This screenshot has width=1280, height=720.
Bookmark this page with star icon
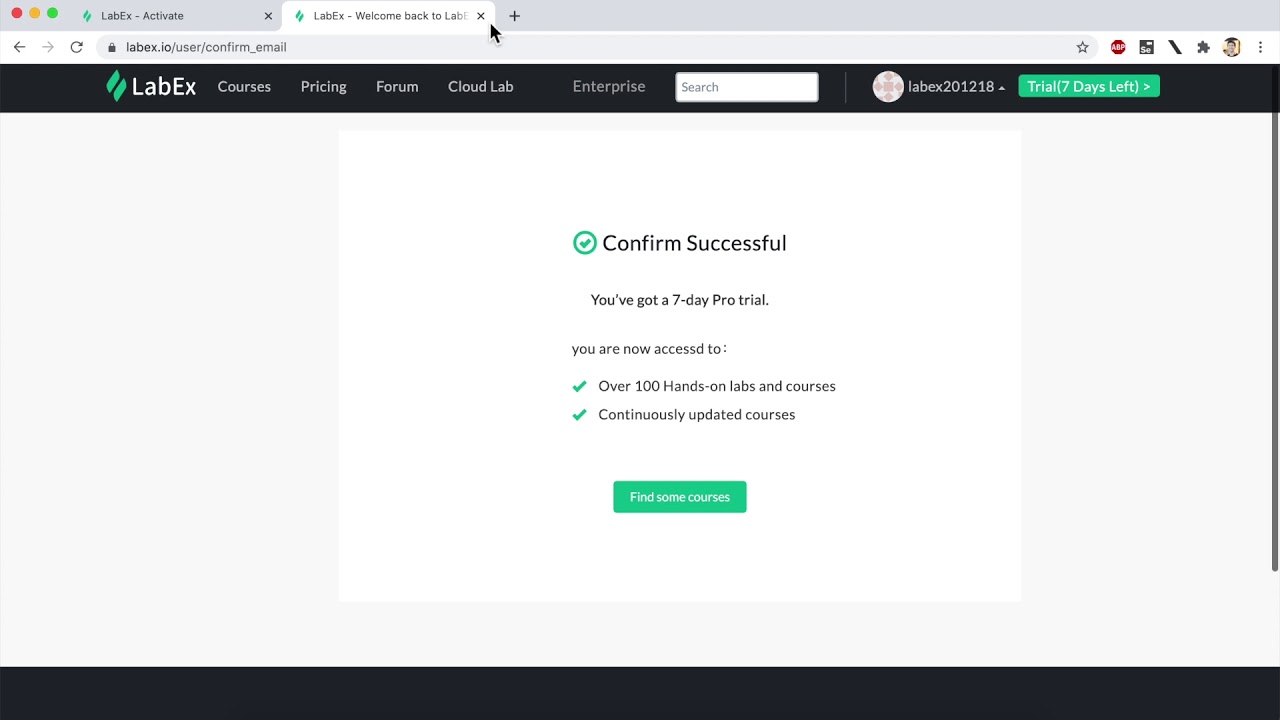point(1082,47)
